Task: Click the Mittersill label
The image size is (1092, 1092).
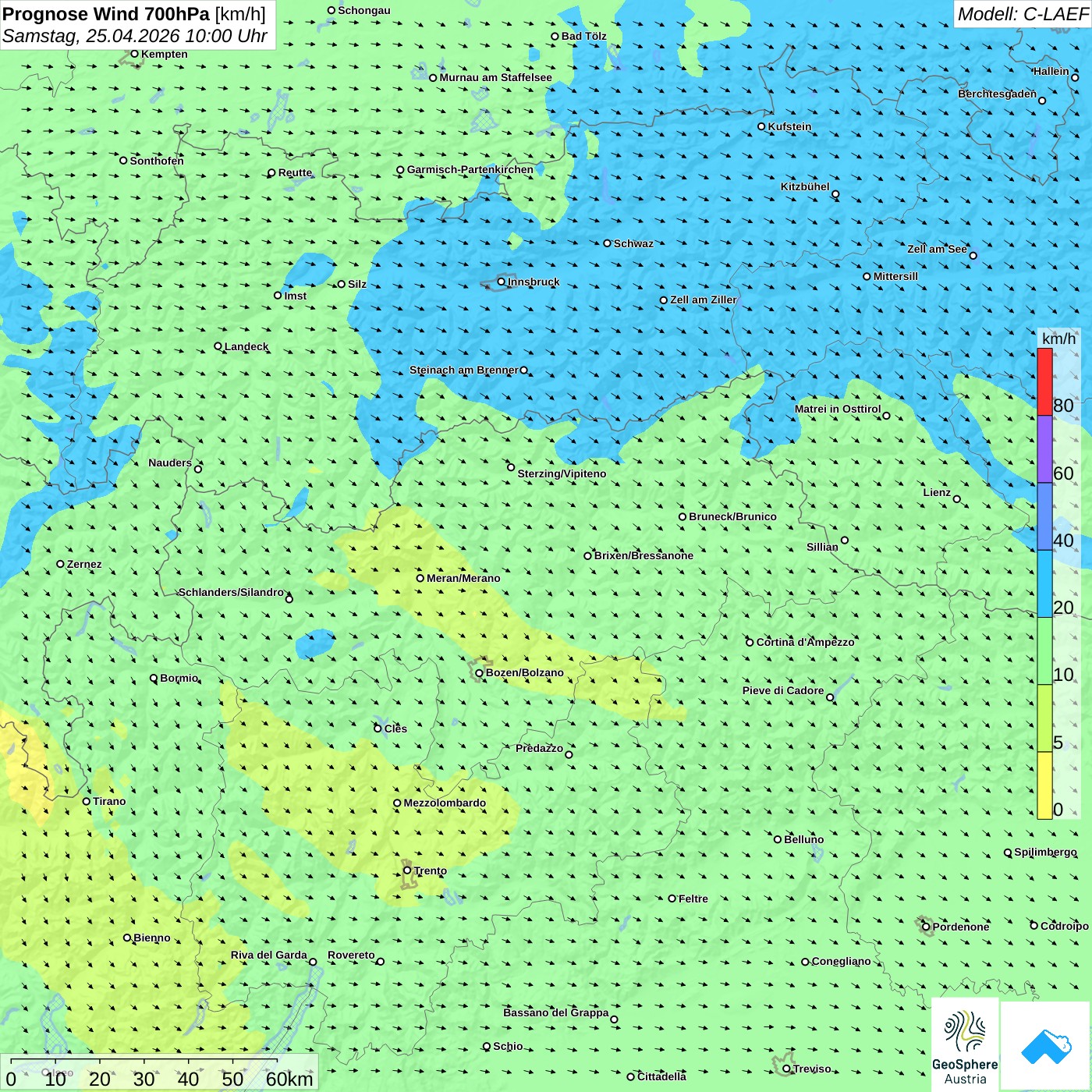Action: coord(895,276)
